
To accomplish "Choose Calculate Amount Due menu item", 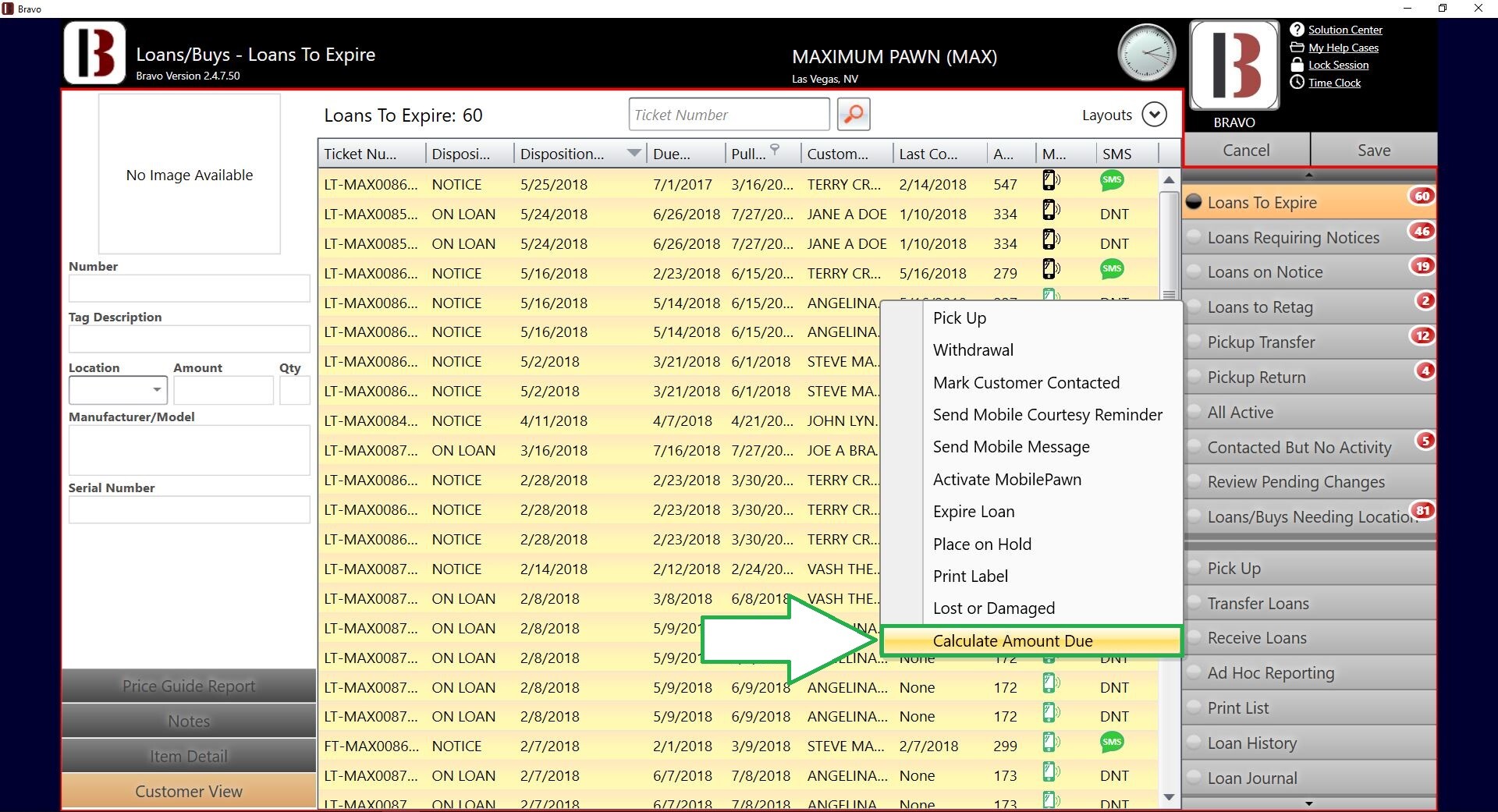I will [1031, 640].
